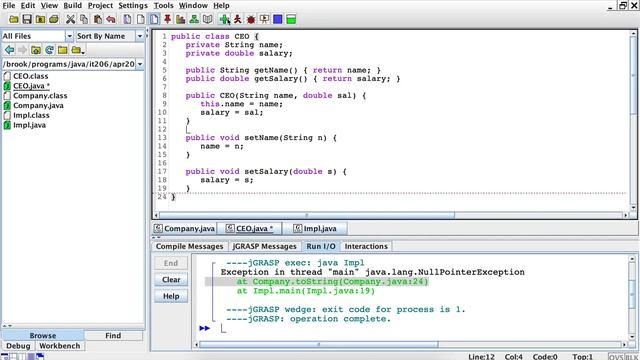Open the Debug tab
640x360 pixels.
coord(18,346)
